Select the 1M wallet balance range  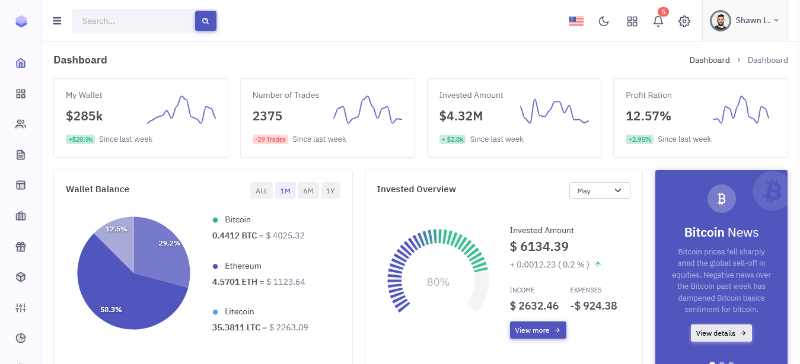click(x=285, y=191)
